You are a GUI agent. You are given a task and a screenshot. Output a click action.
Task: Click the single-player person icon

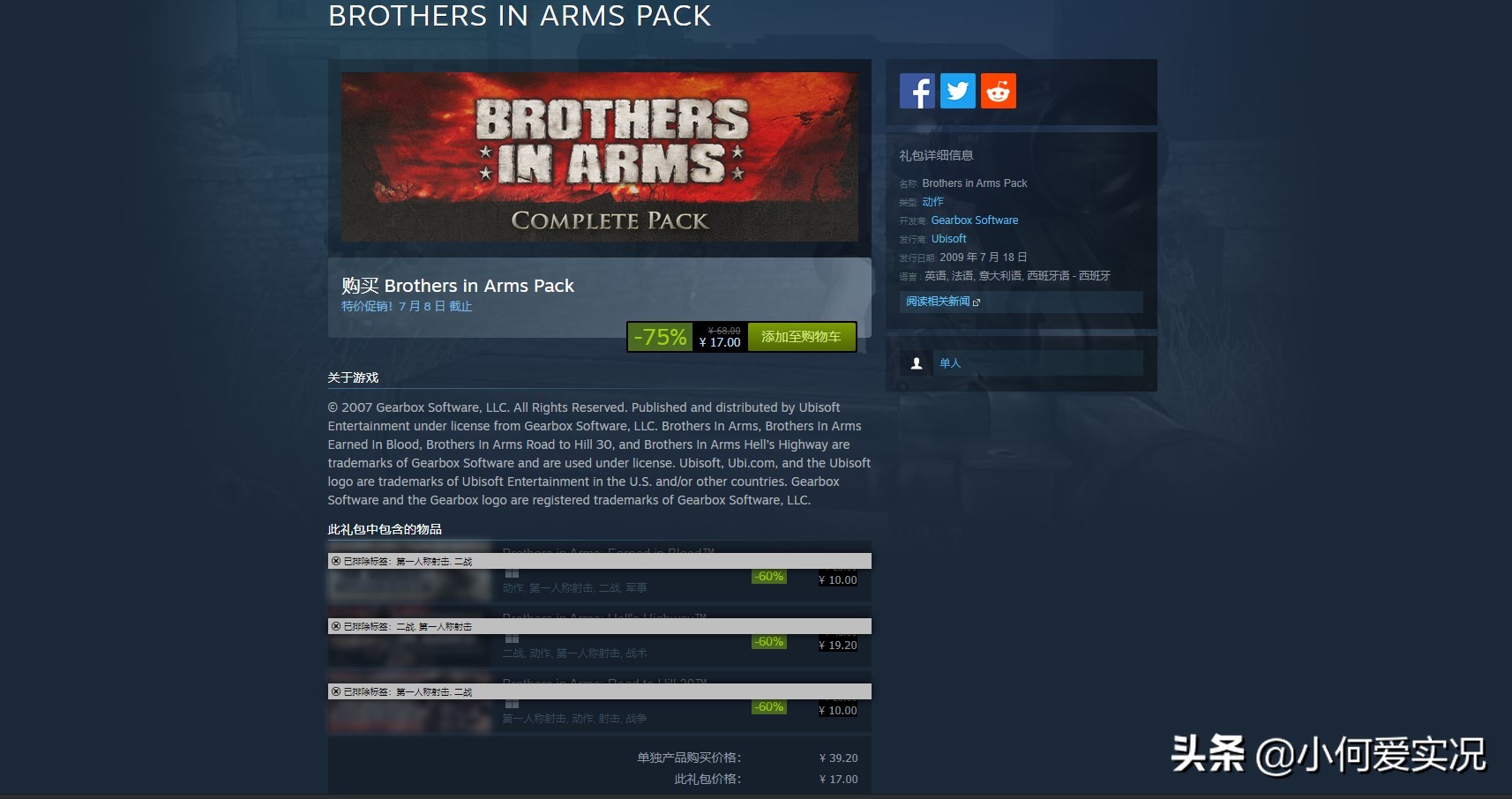click(x=917, y=363)
